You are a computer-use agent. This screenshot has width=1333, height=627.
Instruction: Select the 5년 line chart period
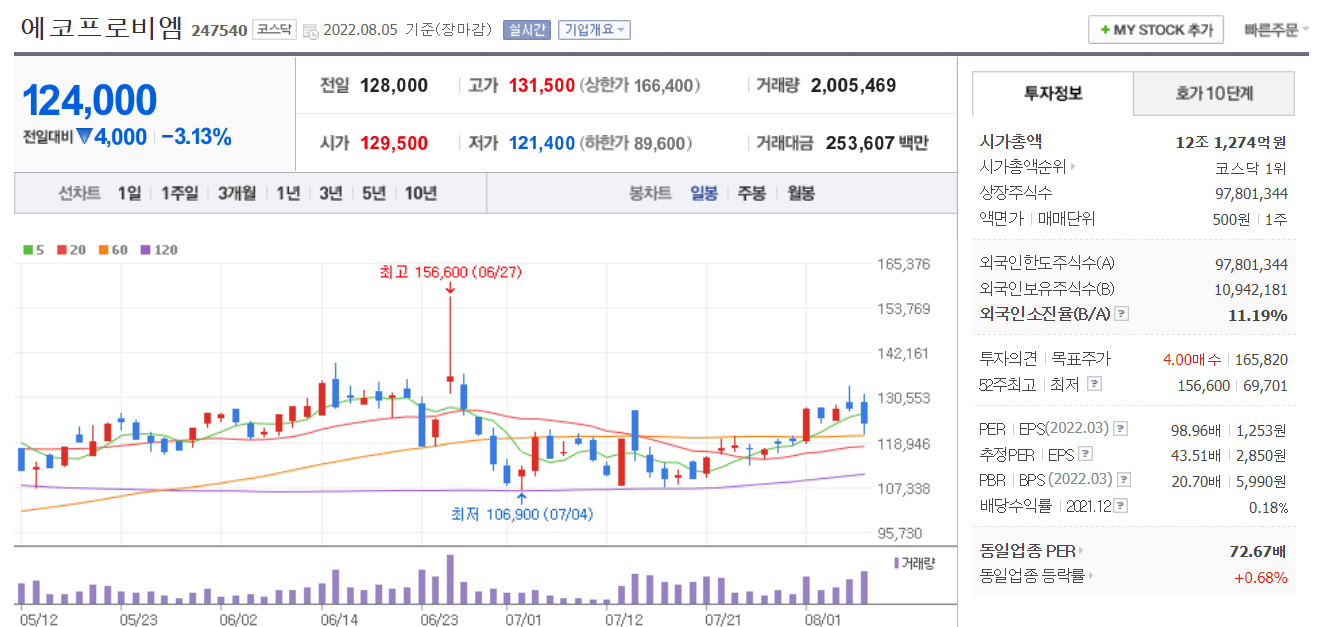373,193
